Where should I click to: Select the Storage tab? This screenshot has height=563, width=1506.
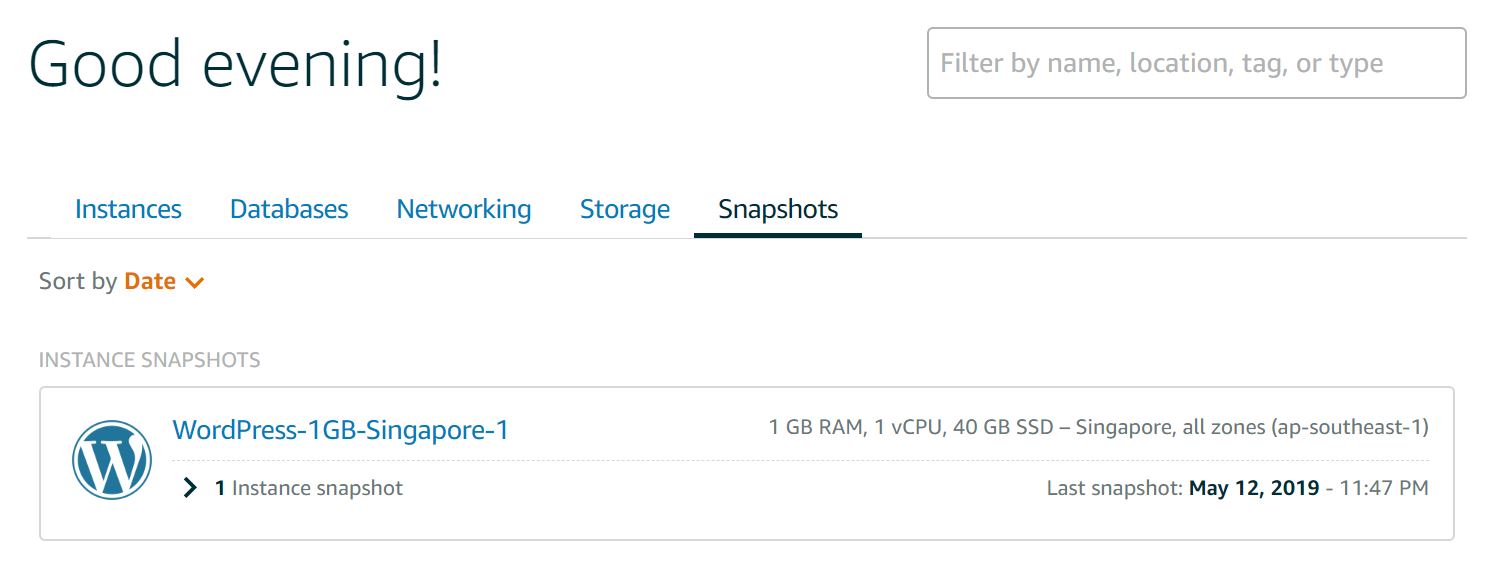[625, 209]
